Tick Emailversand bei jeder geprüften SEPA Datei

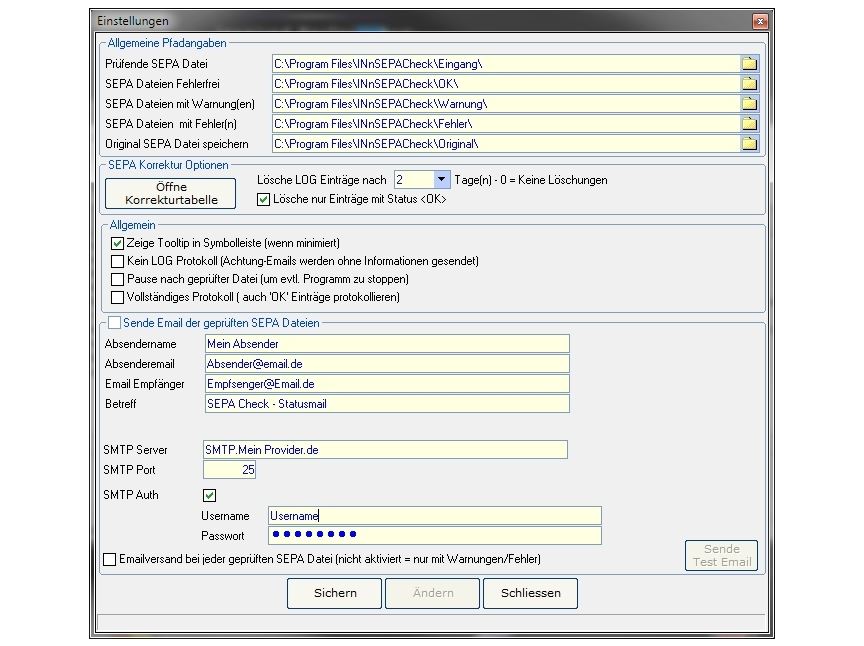[x=109, y=559]
